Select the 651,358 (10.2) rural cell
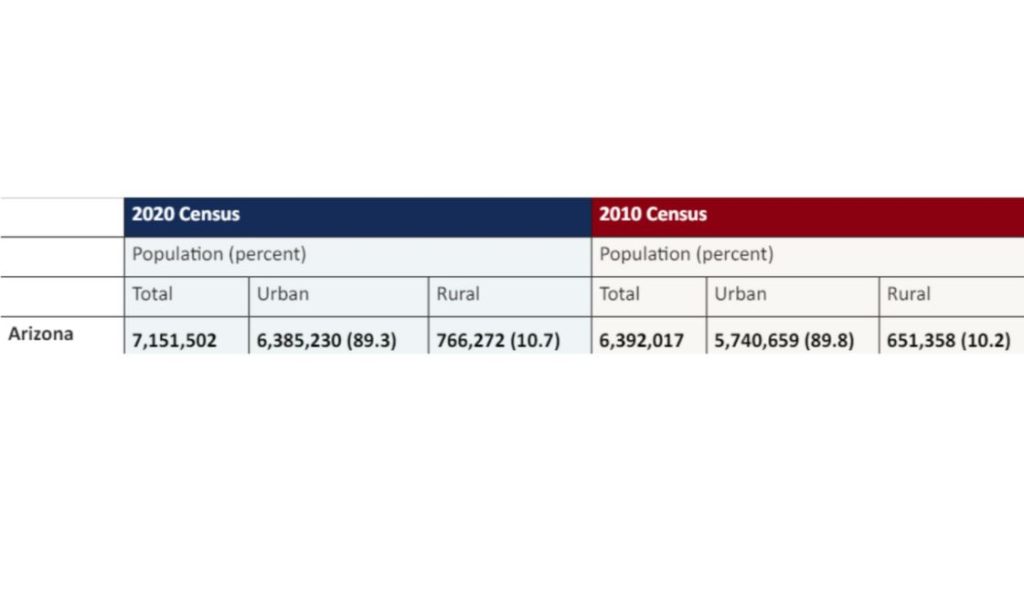This screenshot has width=1024, height=615. pyautogui.click(x=948, y=340)
